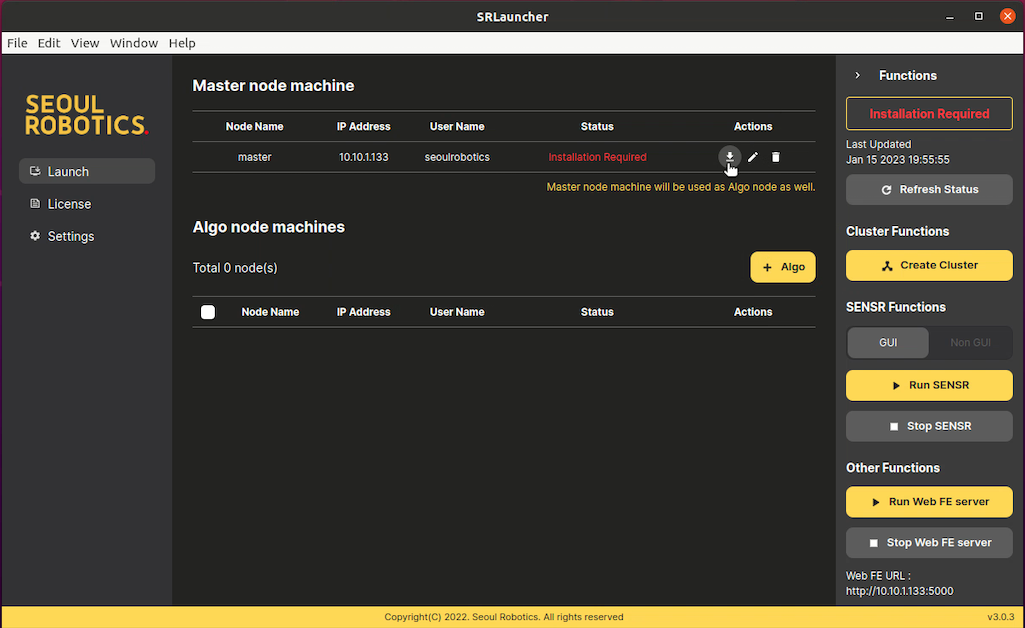Select the Launch item in the sidebar

(86, 170)
